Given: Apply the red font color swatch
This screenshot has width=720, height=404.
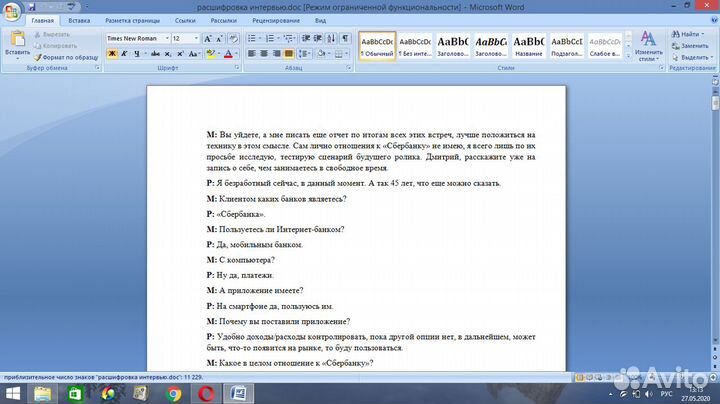Looking at the screenshot, I should click(230, 54).
